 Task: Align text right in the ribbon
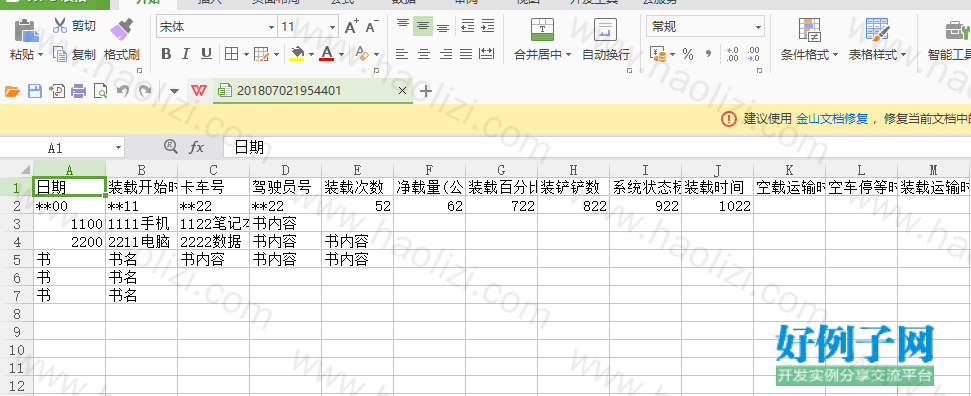tap(445, 54)
